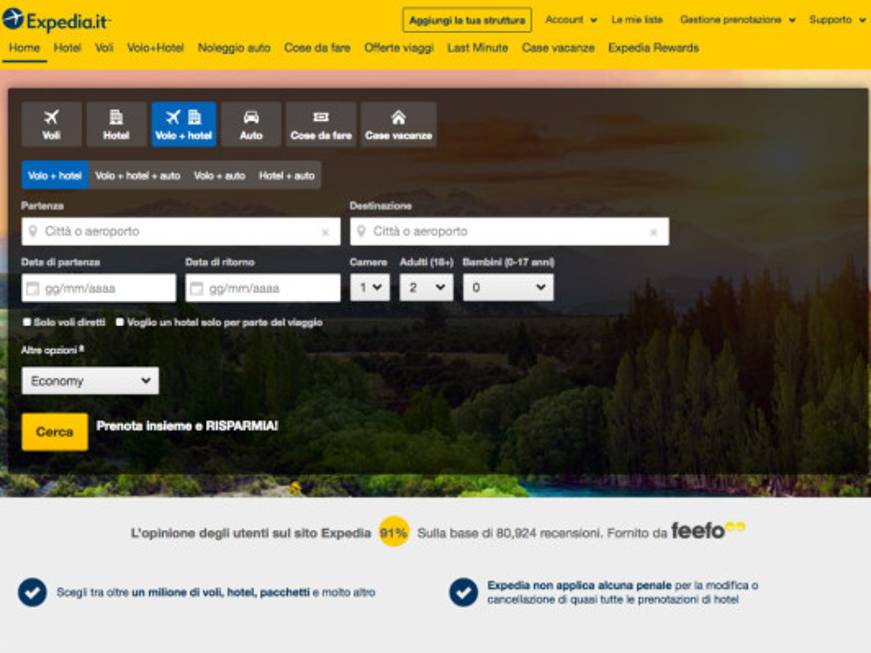Open the Last Minute nav item

pos(478,48)
